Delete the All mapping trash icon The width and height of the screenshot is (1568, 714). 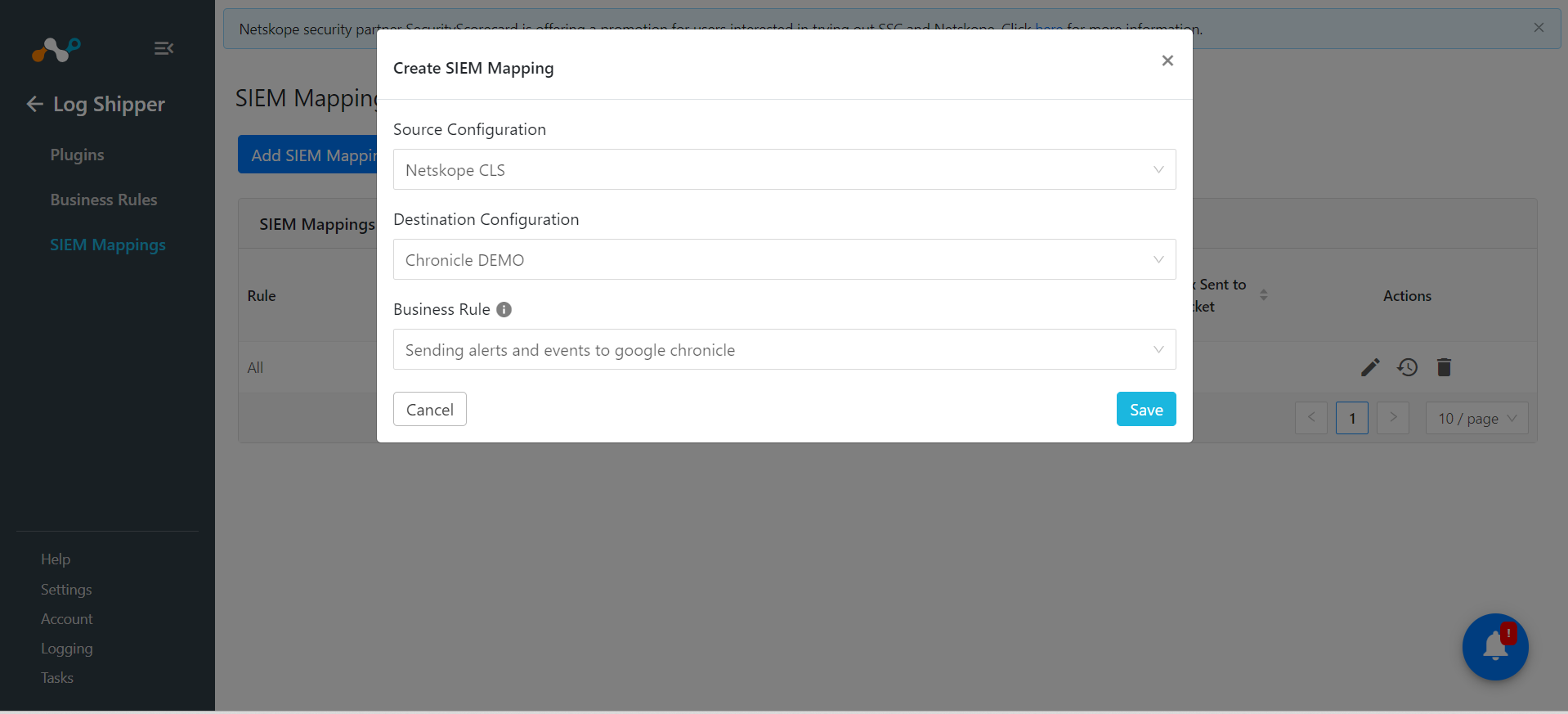(x=1444, y=367)
